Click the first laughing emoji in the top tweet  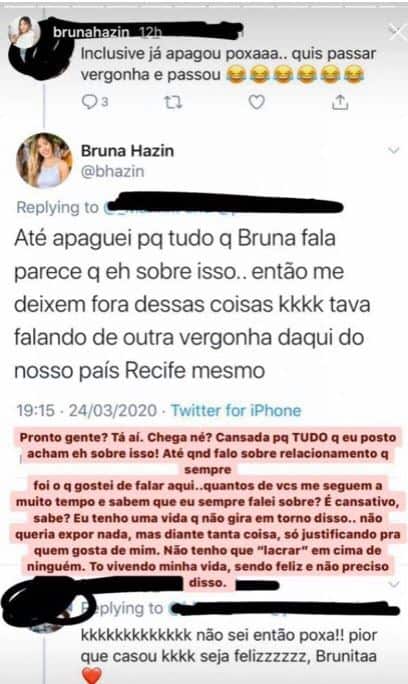point(236,75)
